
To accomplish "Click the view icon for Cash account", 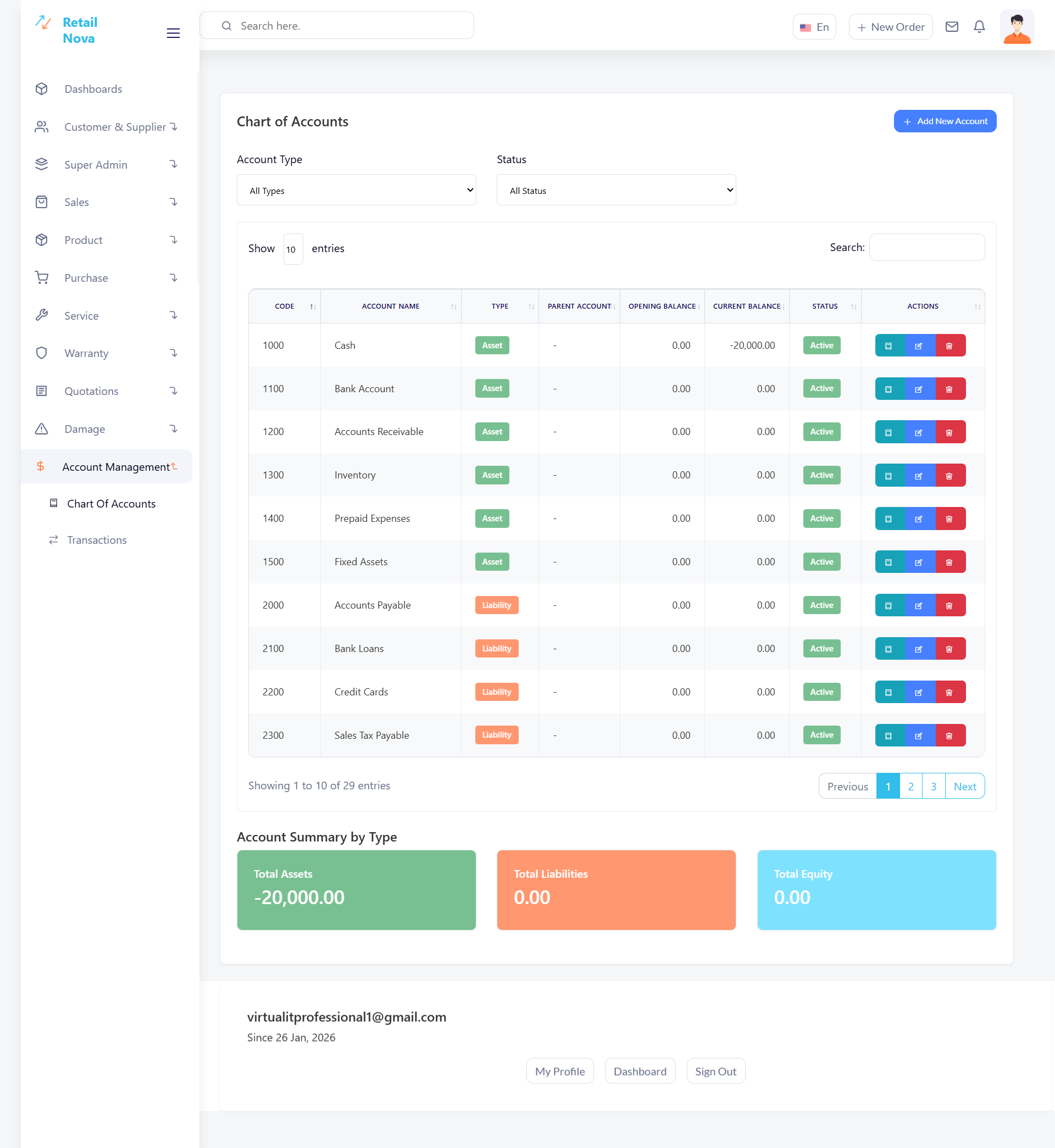I will click(889, 345).
